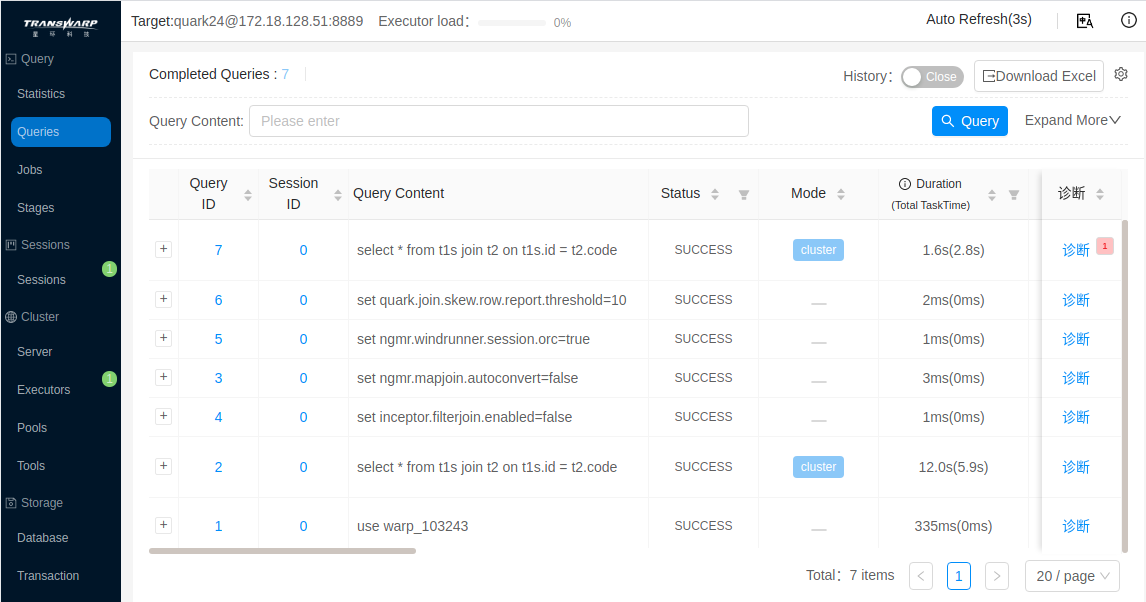Image resolution: width=1146 pixels, height=602 pixels.
Task: Click the Cluster section header in sidebar
Action: (x=32, y=317)
